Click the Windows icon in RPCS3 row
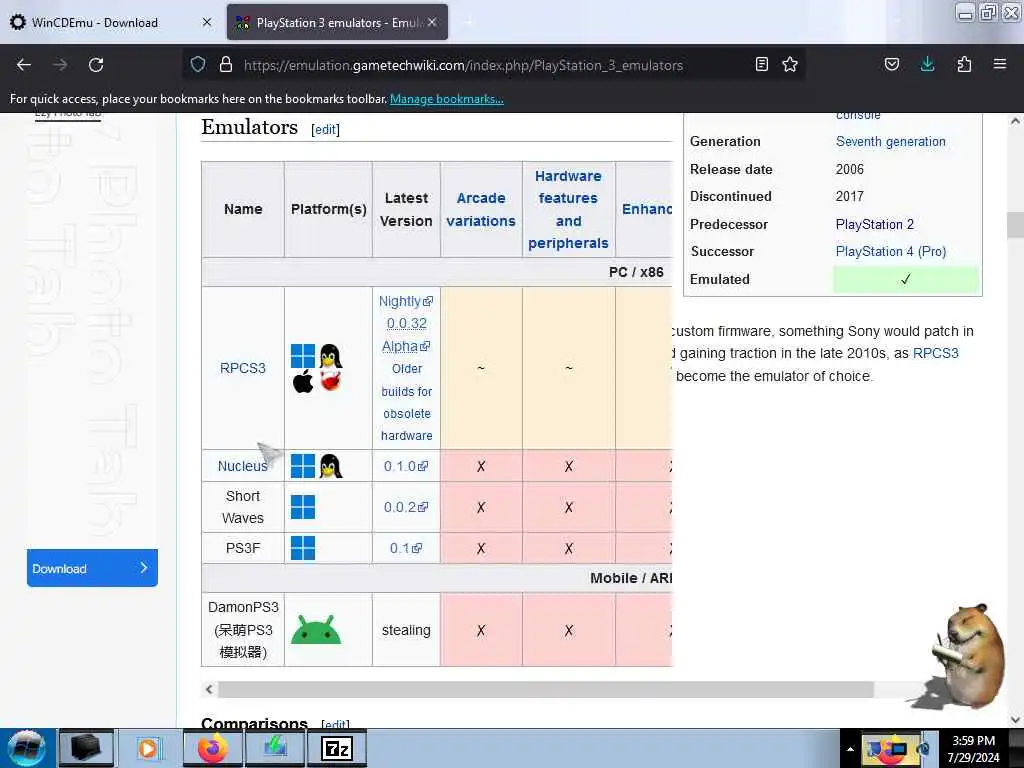Screen dimensions: 1024x768 pyautogui.click(x=303, y=356)
